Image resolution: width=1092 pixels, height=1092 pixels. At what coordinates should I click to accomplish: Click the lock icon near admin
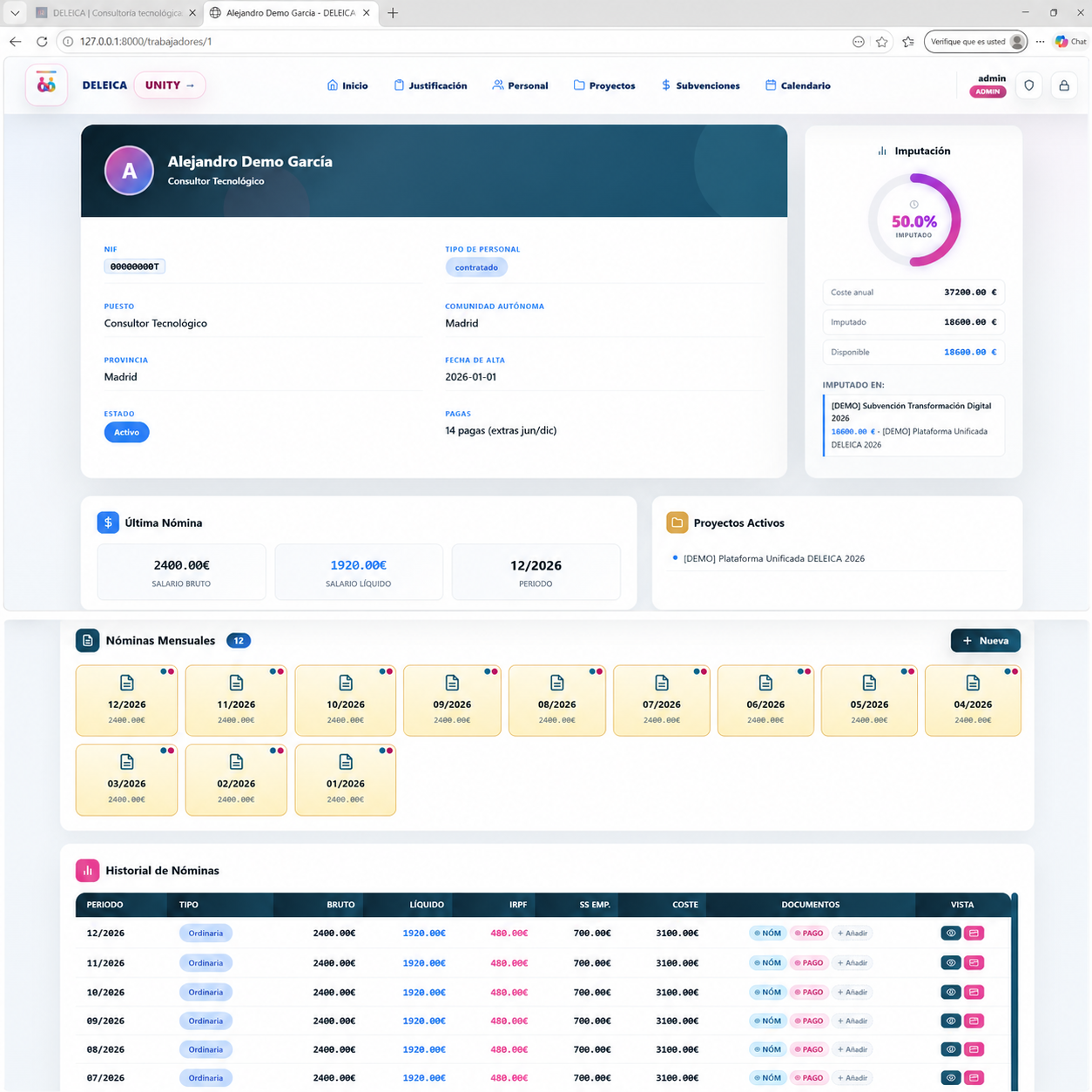(x=1064, y=85)
